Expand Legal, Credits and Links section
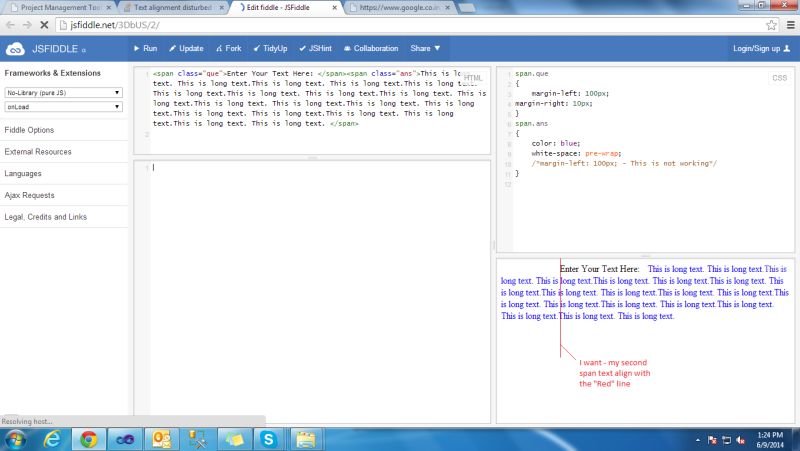800x451 pixels. 64,217
